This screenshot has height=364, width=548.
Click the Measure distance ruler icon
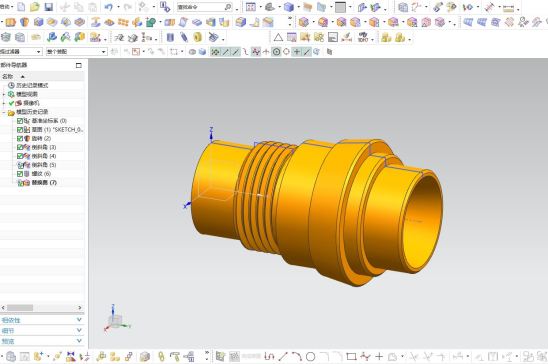(x=509, y=8)
